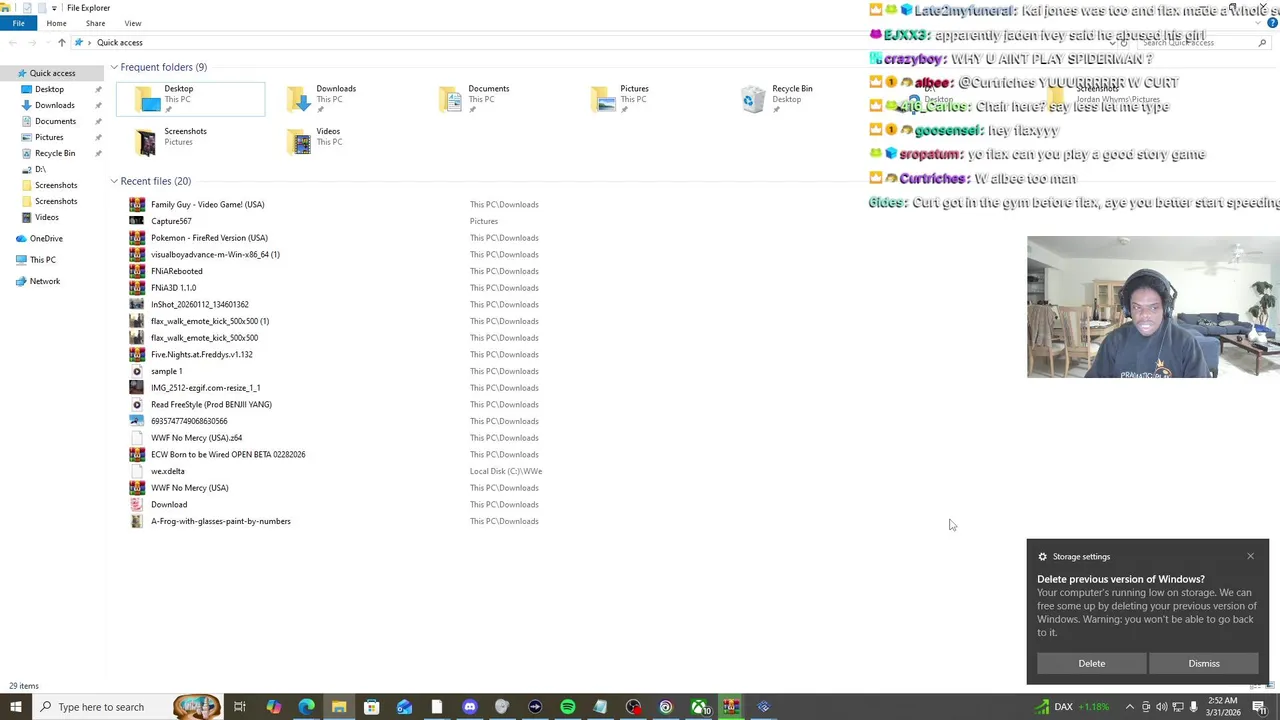Open the View ribbon tab

[133, 23]
